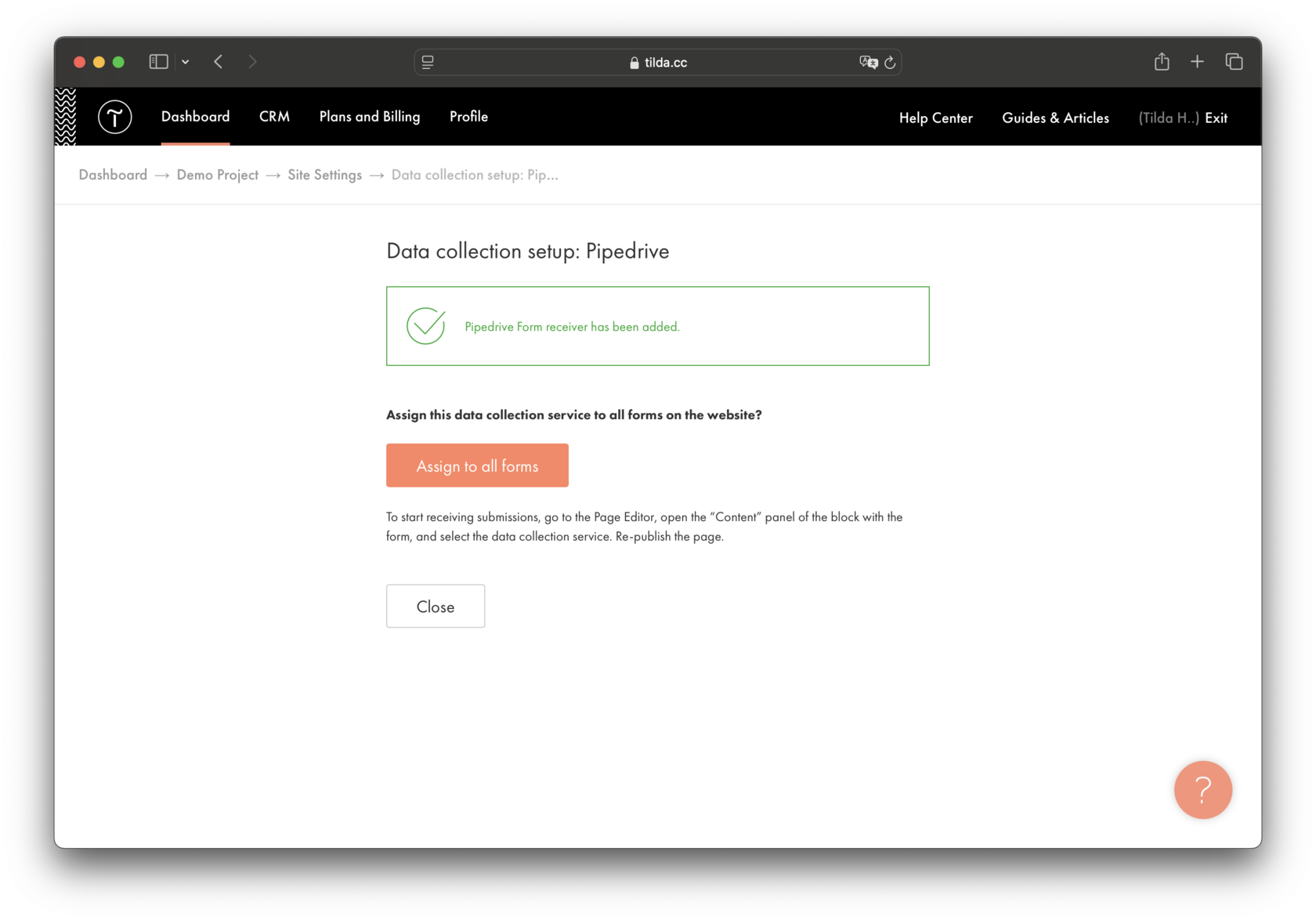Viewport: 1316px width, 920px height.
Task: Go forward with the browser forward arrow
Action: [x=252, y=62]
